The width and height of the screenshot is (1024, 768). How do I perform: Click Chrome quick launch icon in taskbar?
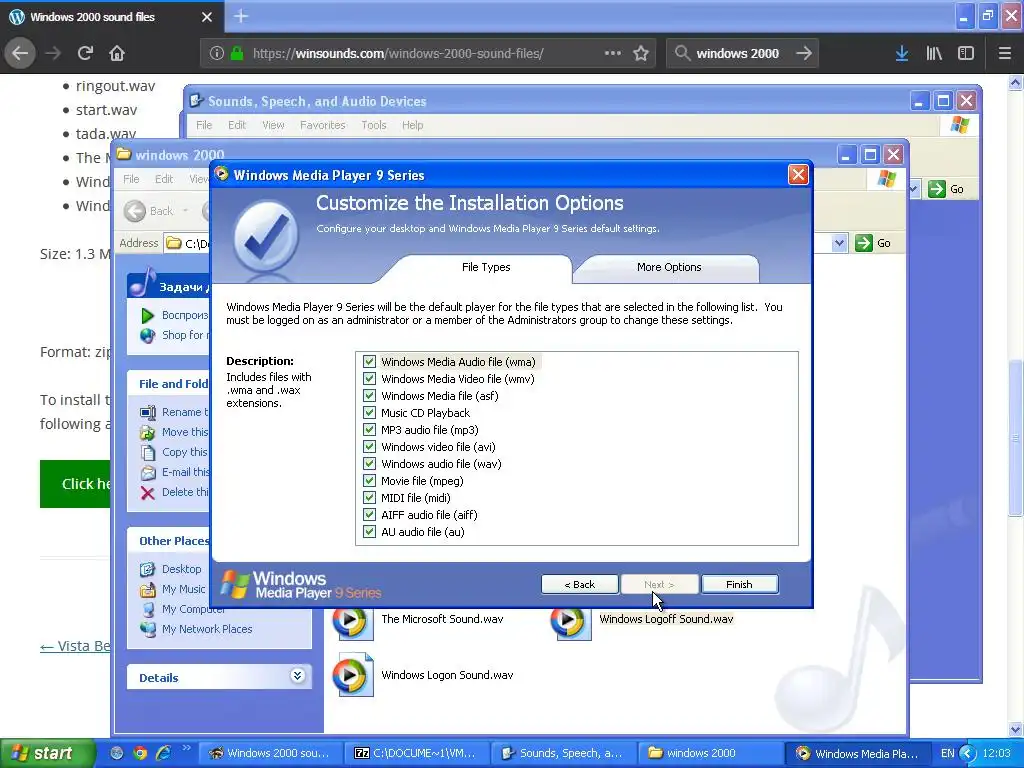click(140, 753)
